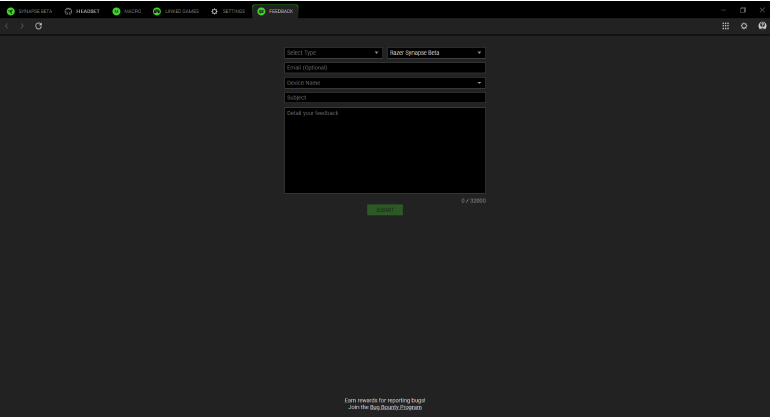Open the Bug Bounty Program link

pos(396,407)
